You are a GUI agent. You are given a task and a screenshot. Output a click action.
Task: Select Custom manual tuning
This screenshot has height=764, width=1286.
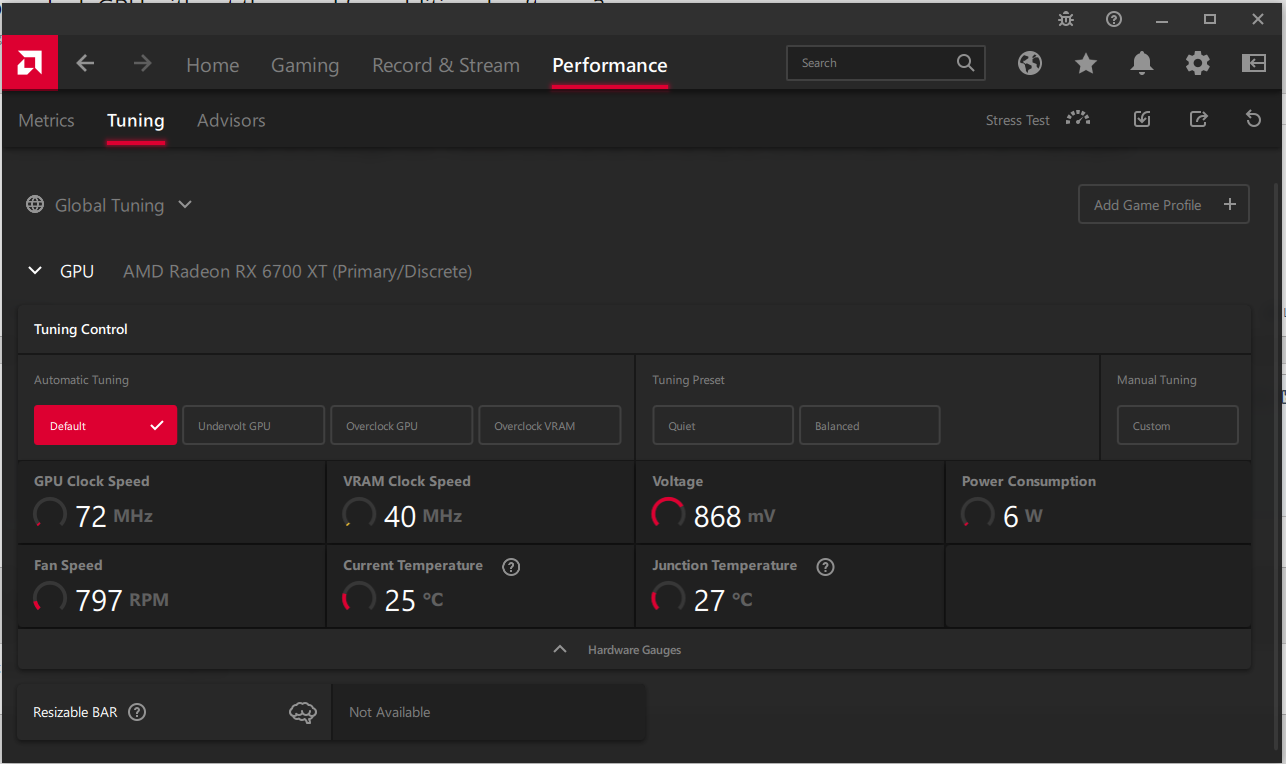[1178, 425]
